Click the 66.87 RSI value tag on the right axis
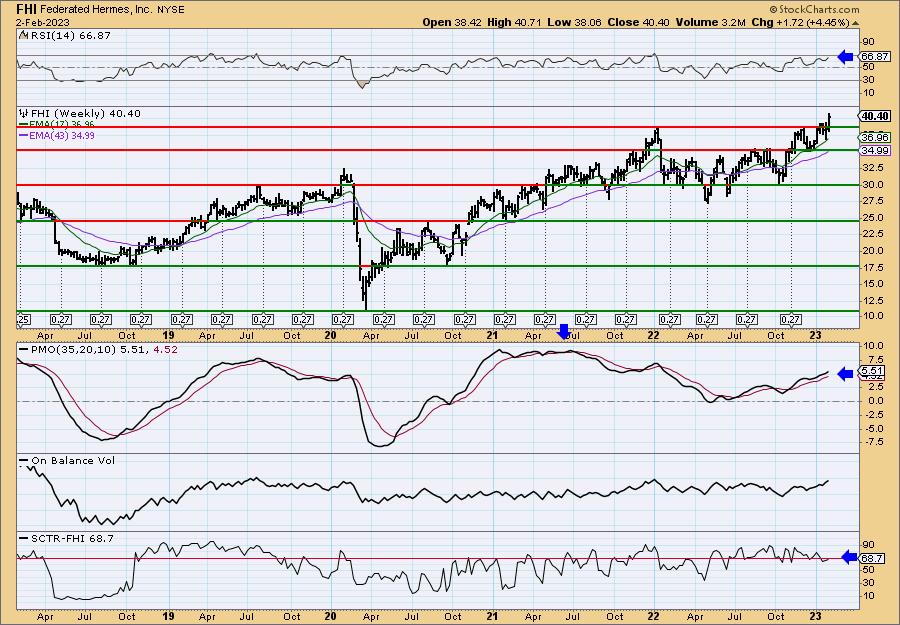Screen dimensions: 900x625 coord(876,56)
